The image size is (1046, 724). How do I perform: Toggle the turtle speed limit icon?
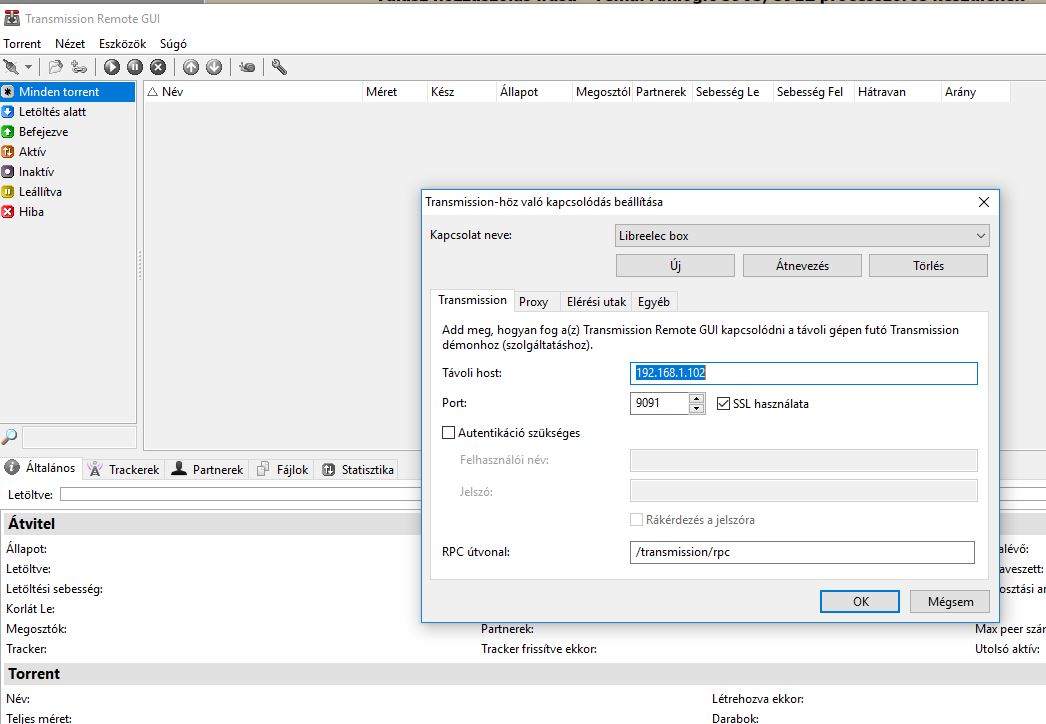point(247,67)
